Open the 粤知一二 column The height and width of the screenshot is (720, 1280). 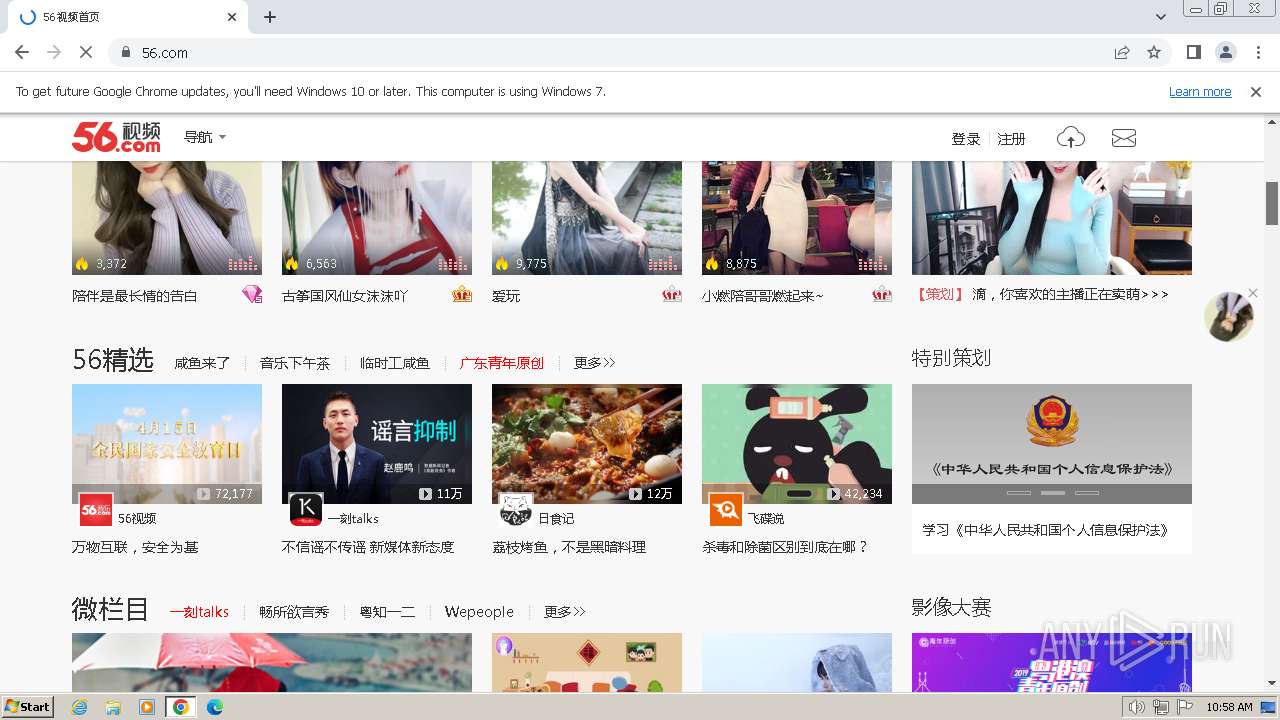pyautogui.click(x=387, y=612)
